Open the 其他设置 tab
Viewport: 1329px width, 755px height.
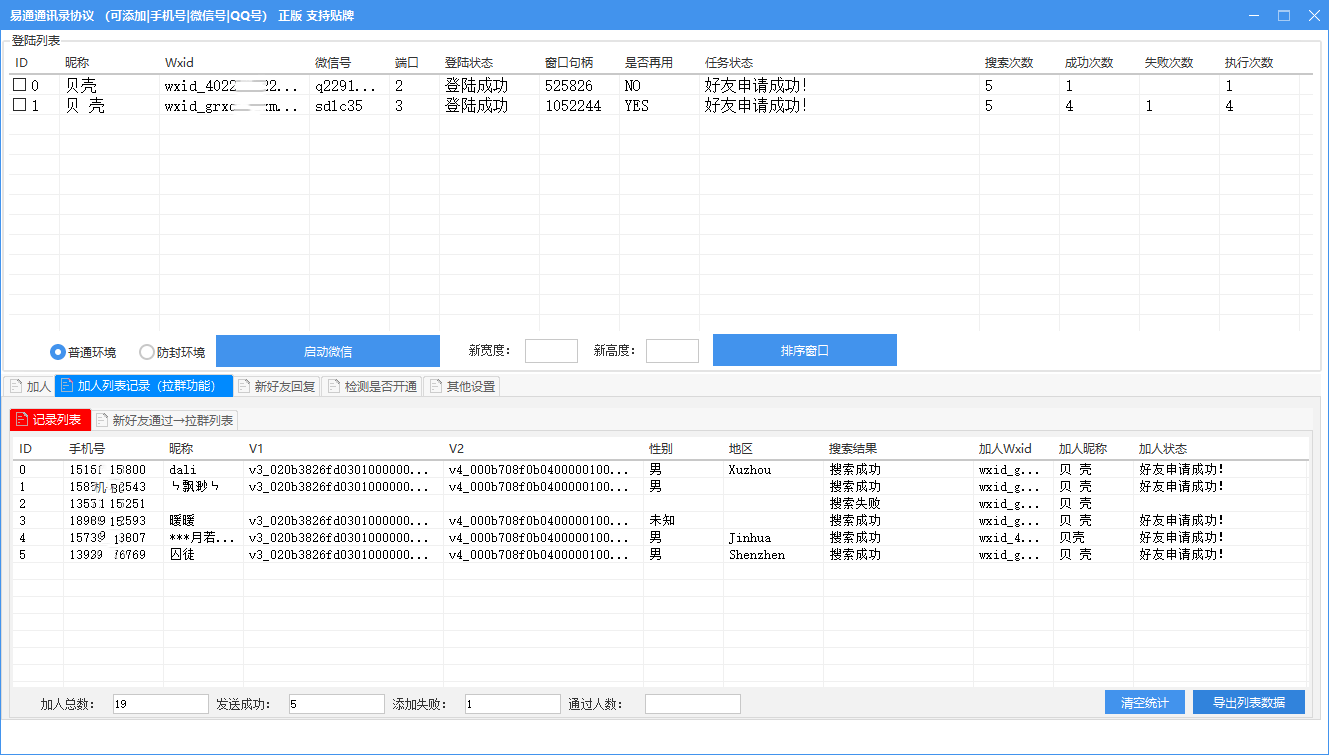pyautogui.click(x=461, y=386)
